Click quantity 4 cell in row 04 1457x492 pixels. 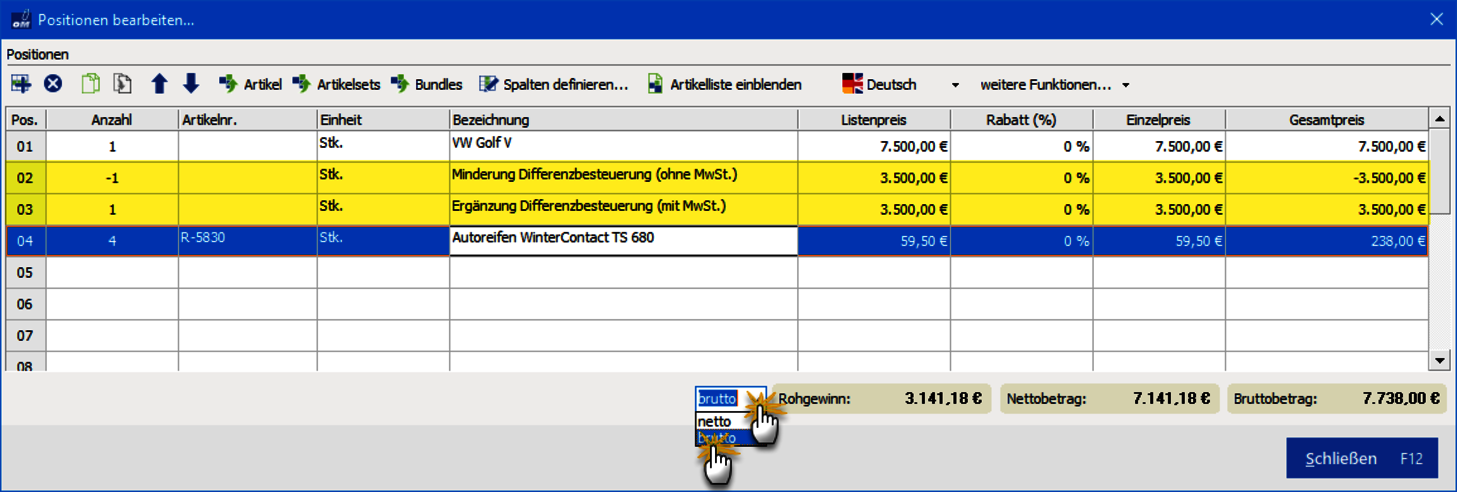[x=112, y=241]
